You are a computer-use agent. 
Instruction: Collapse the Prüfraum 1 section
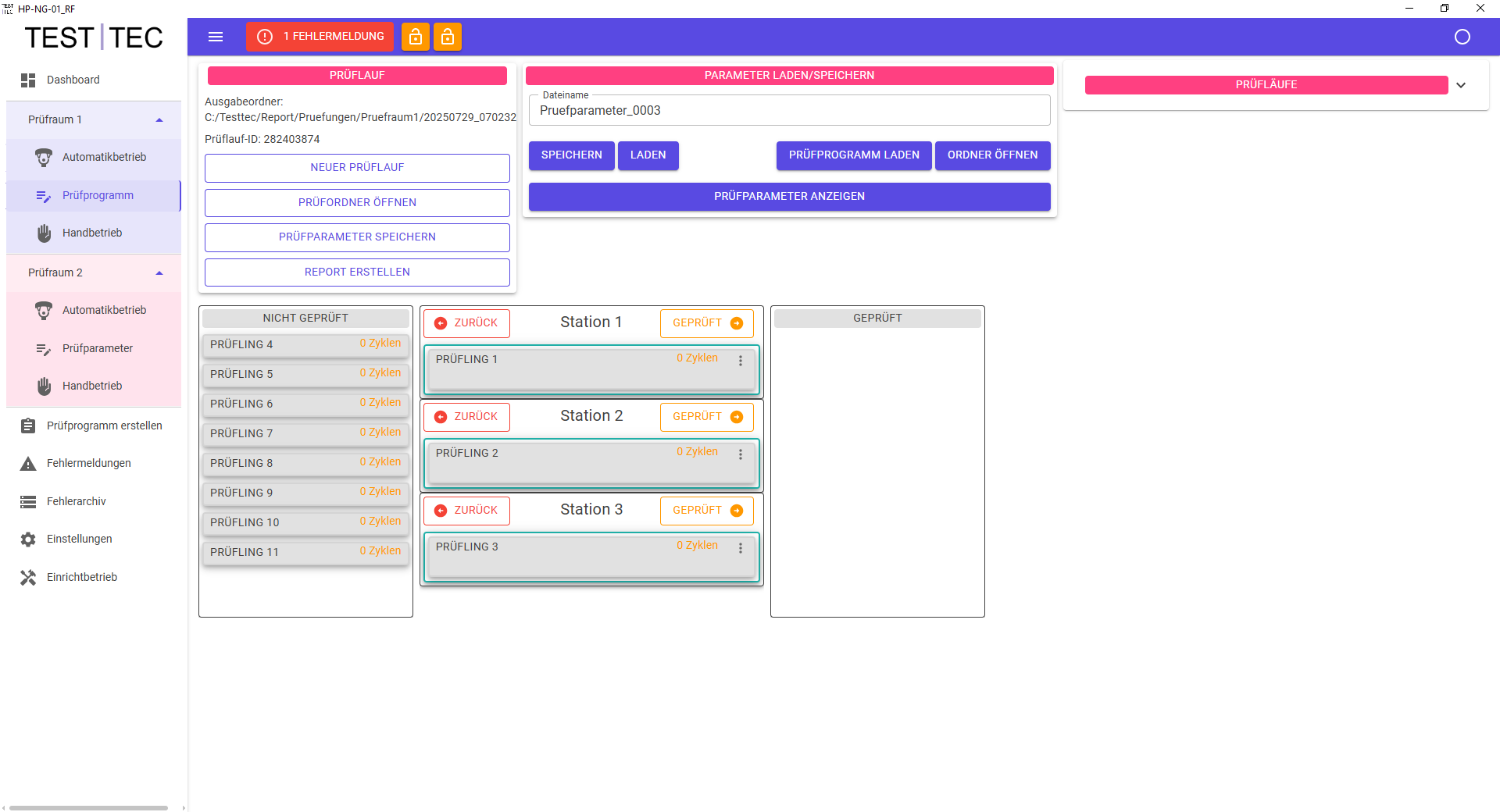pyautogui.click(x=159, y=120)
